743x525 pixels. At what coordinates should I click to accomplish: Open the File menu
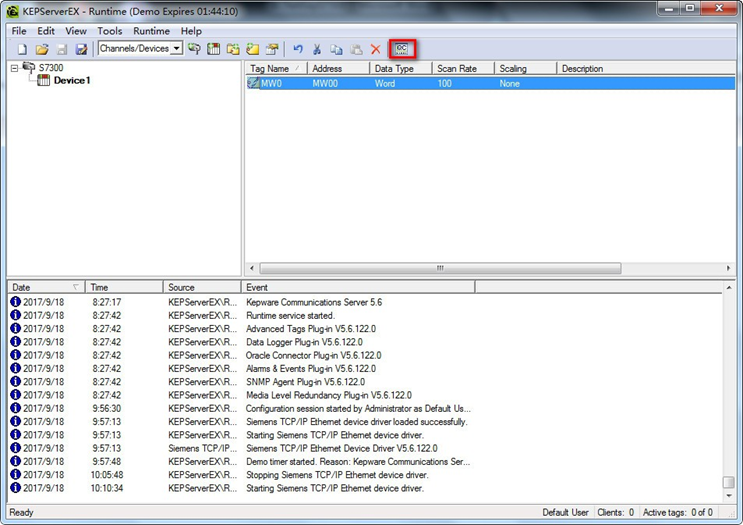pos(19,31)
